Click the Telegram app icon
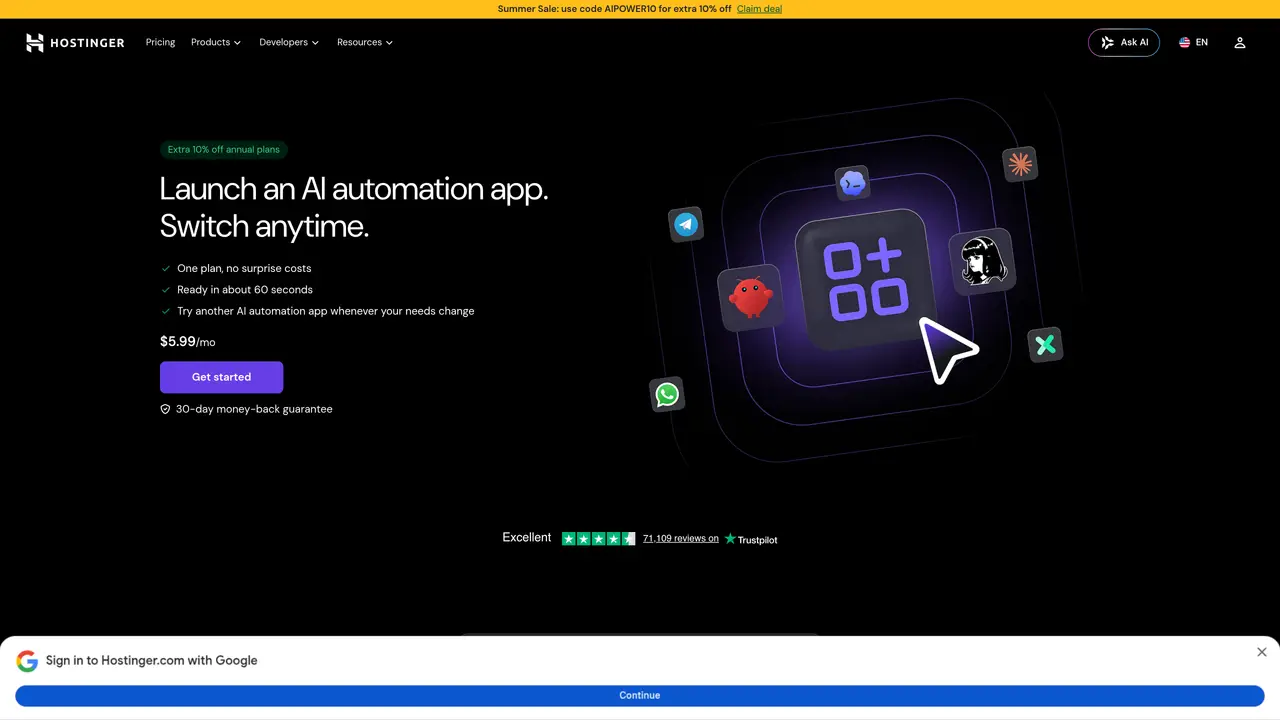 [686, 224]
